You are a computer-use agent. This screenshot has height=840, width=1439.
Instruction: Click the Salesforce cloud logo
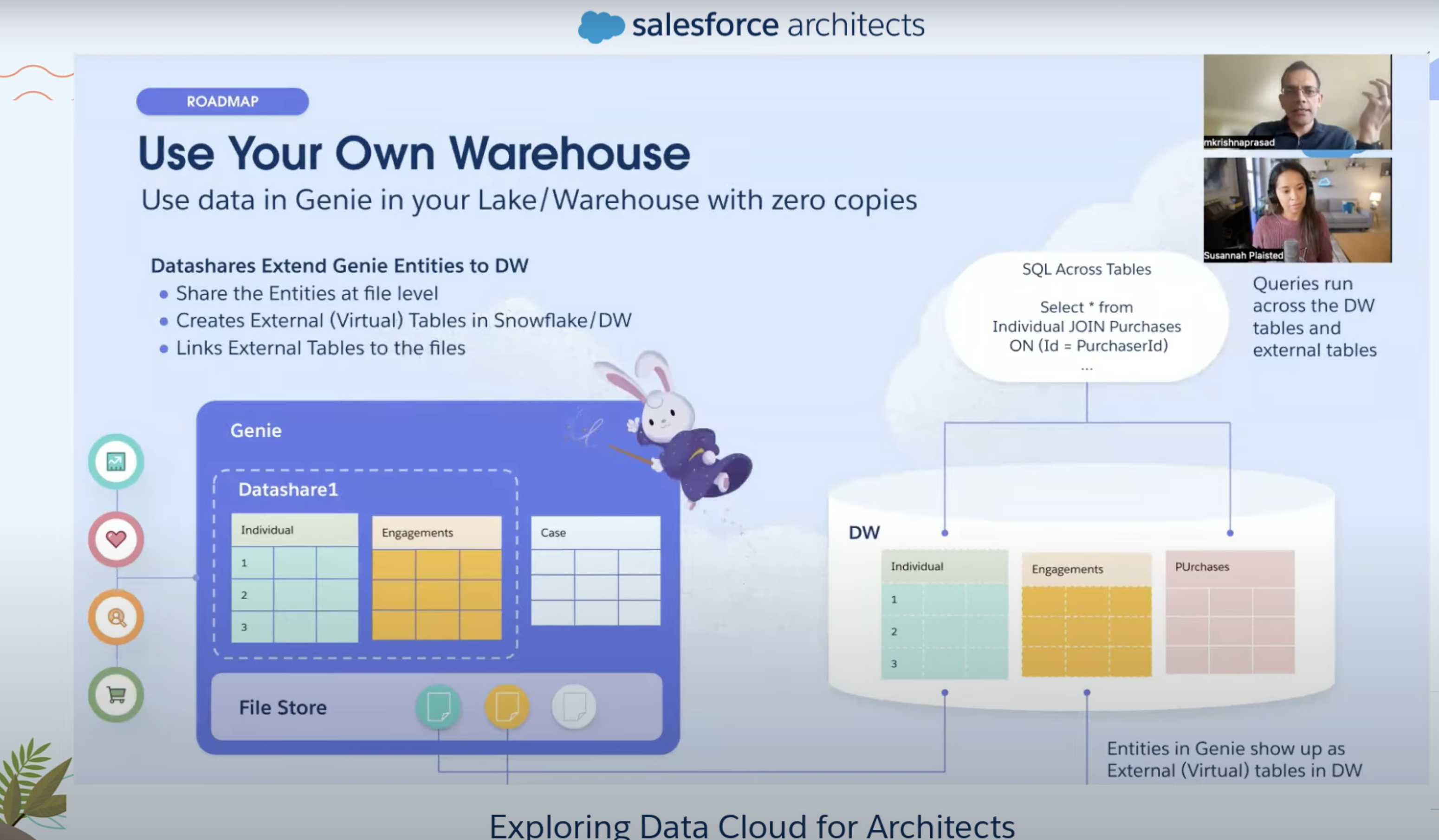[601, 26]
